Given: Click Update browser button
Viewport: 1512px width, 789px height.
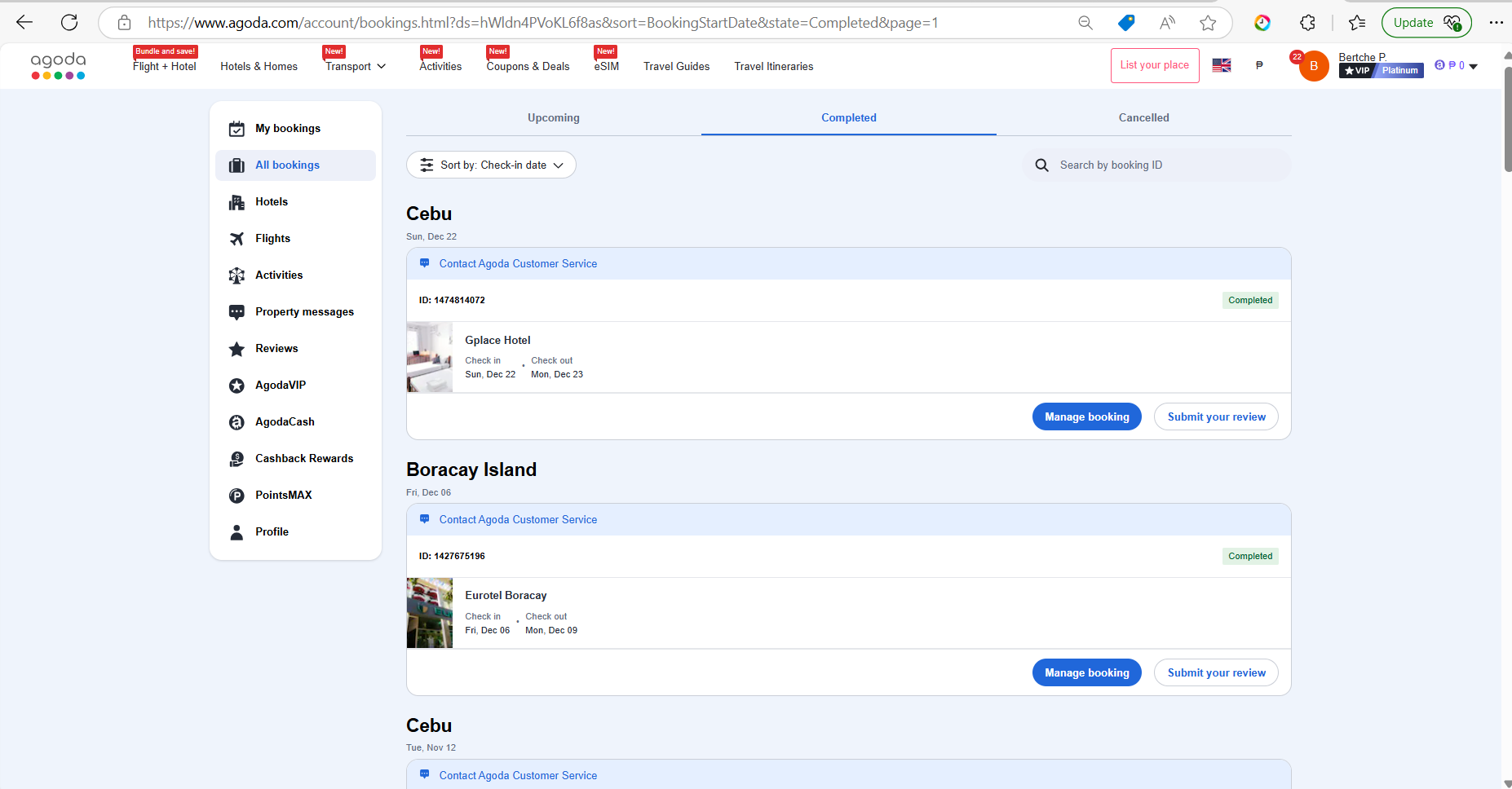Looking at the screenshot, I should [x=1426, y=23].
